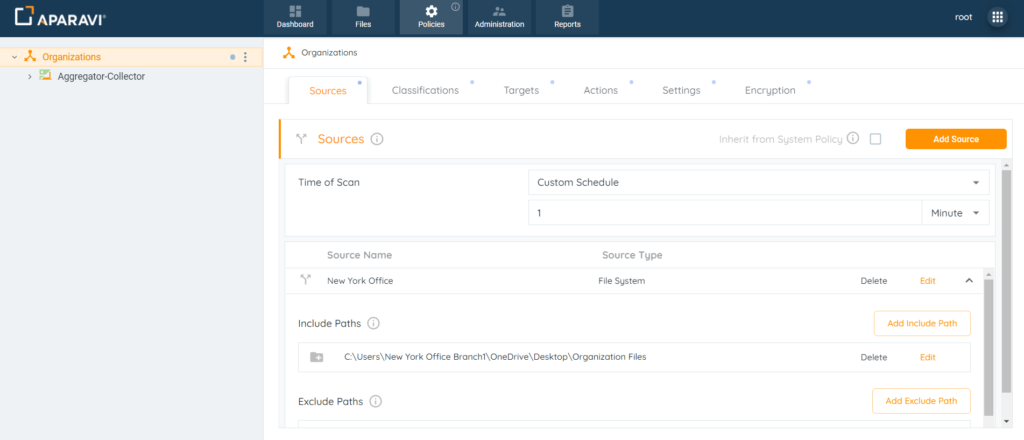1024x440 pixels.
Task: Select the New York Office source name
Action: pos(360,281)
